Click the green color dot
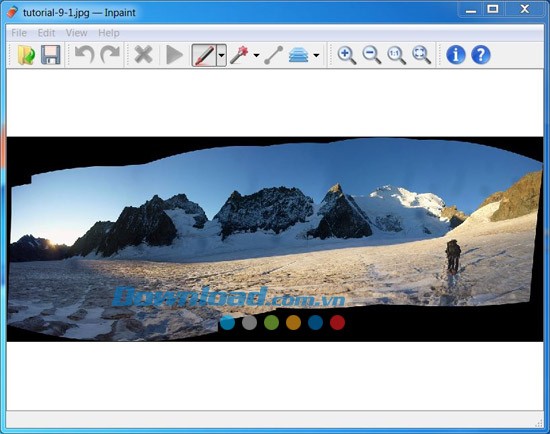 (x=271, y=322)
